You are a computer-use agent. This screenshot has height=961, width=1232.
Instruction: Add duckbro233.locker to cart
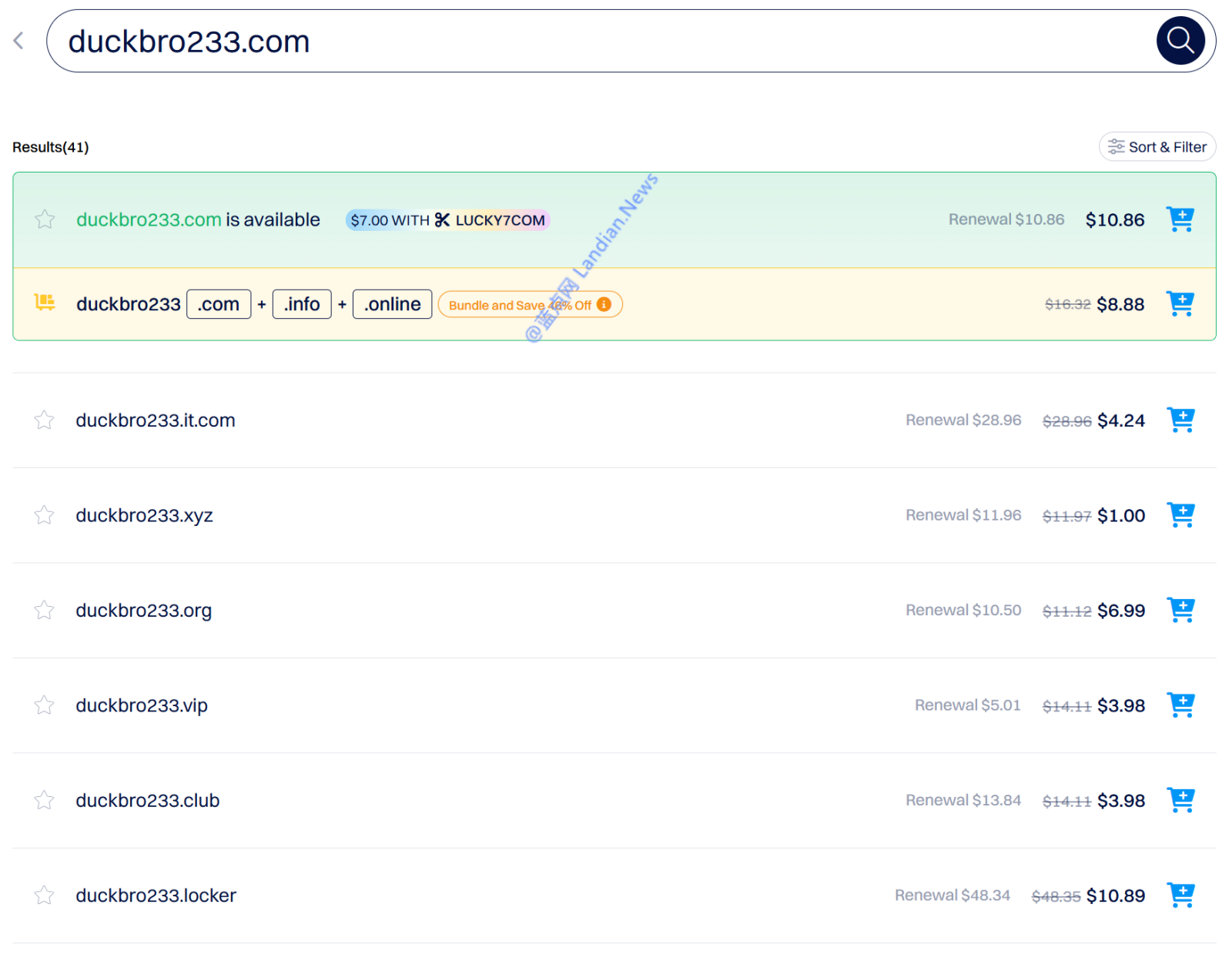point(1180,896)
